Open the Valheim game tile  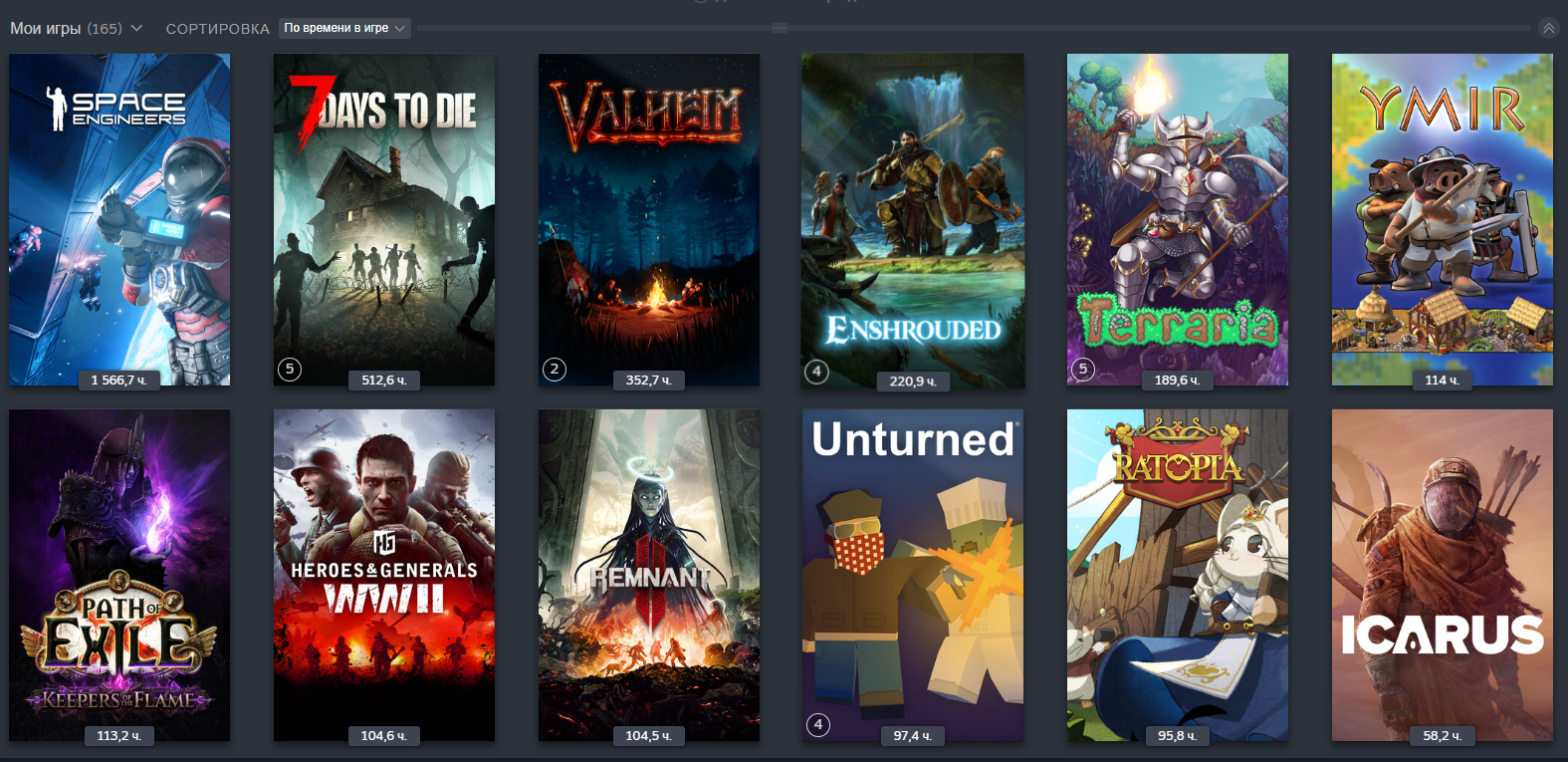(x=649, y=219)
